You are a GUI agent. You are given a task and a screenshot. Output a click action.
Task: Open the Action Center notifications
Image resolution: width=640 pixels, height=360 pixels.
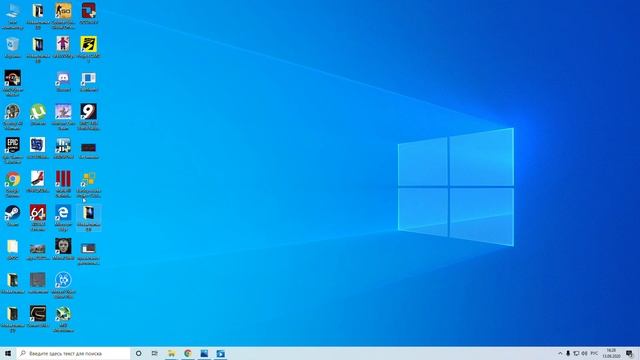630,353
